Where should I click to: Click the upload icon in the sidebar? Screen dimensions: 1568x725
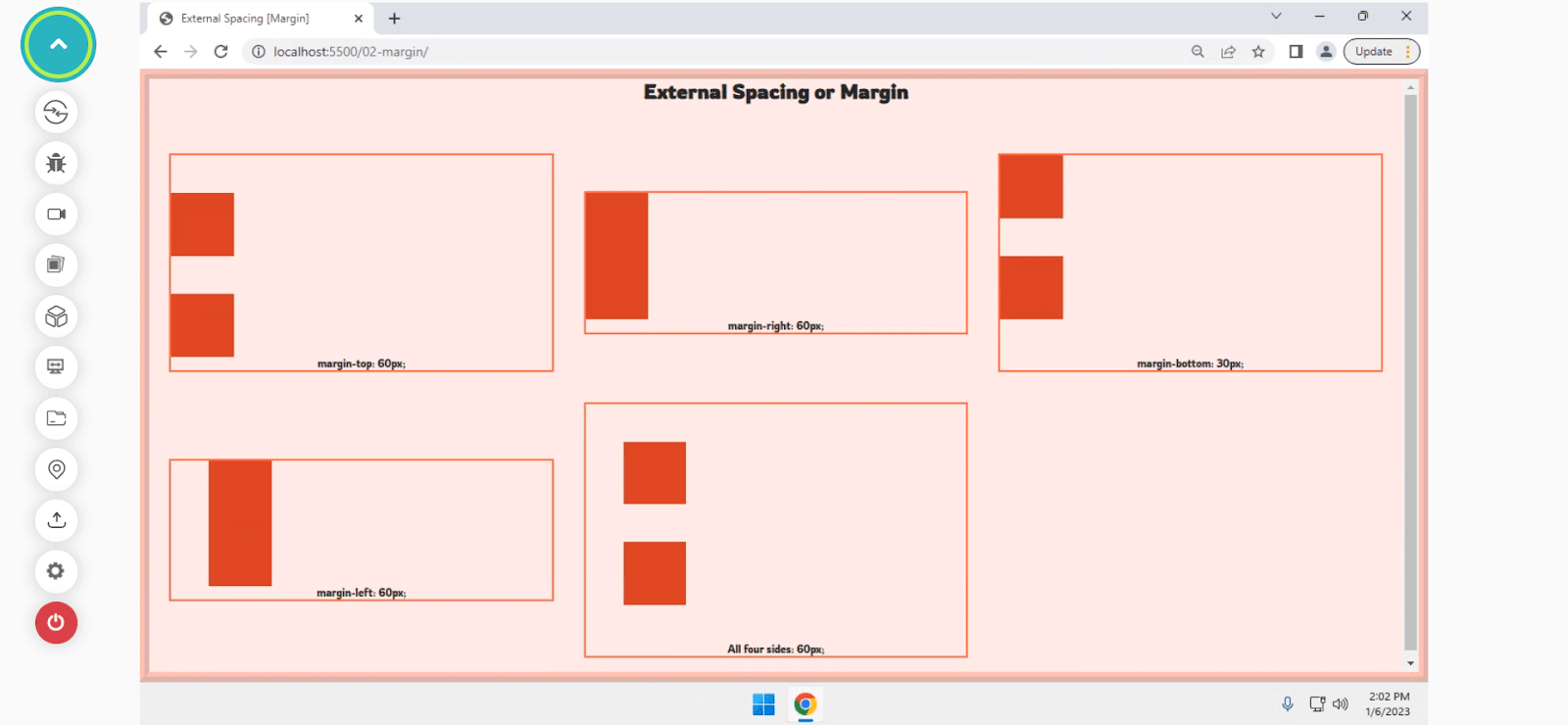tap(56, 520)
